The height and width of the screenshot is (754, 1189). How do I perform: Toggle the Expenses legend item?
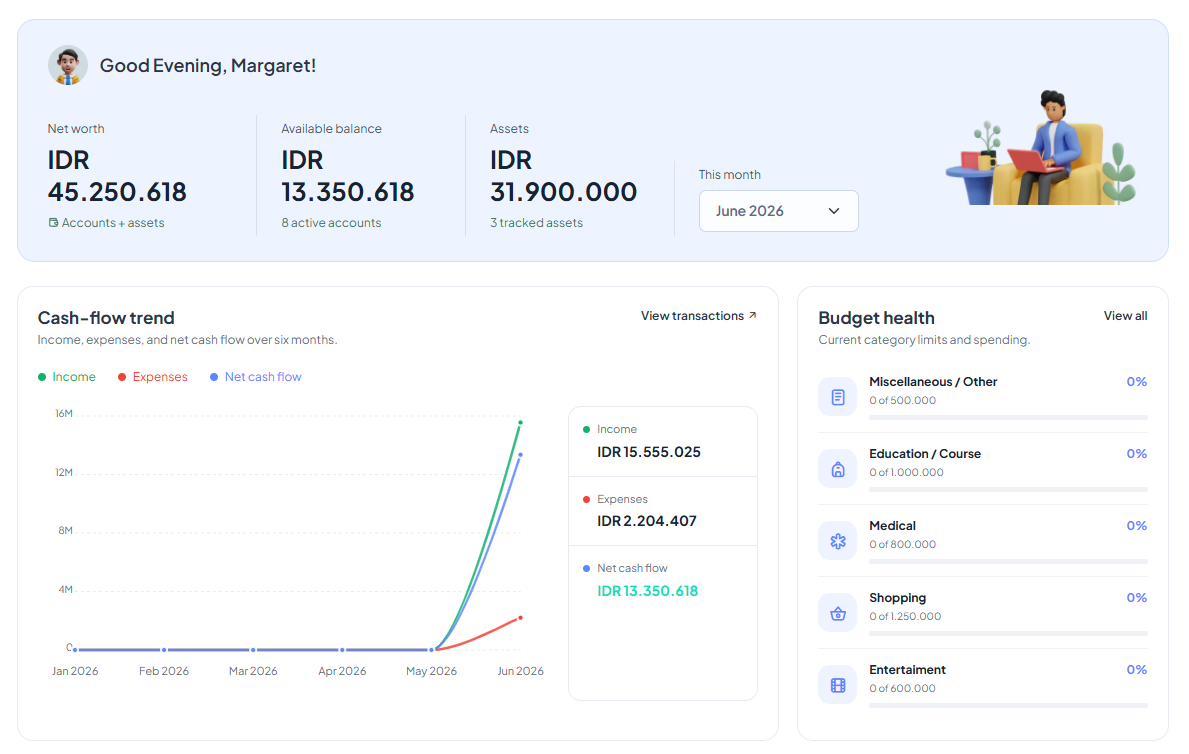coord(152,377)
